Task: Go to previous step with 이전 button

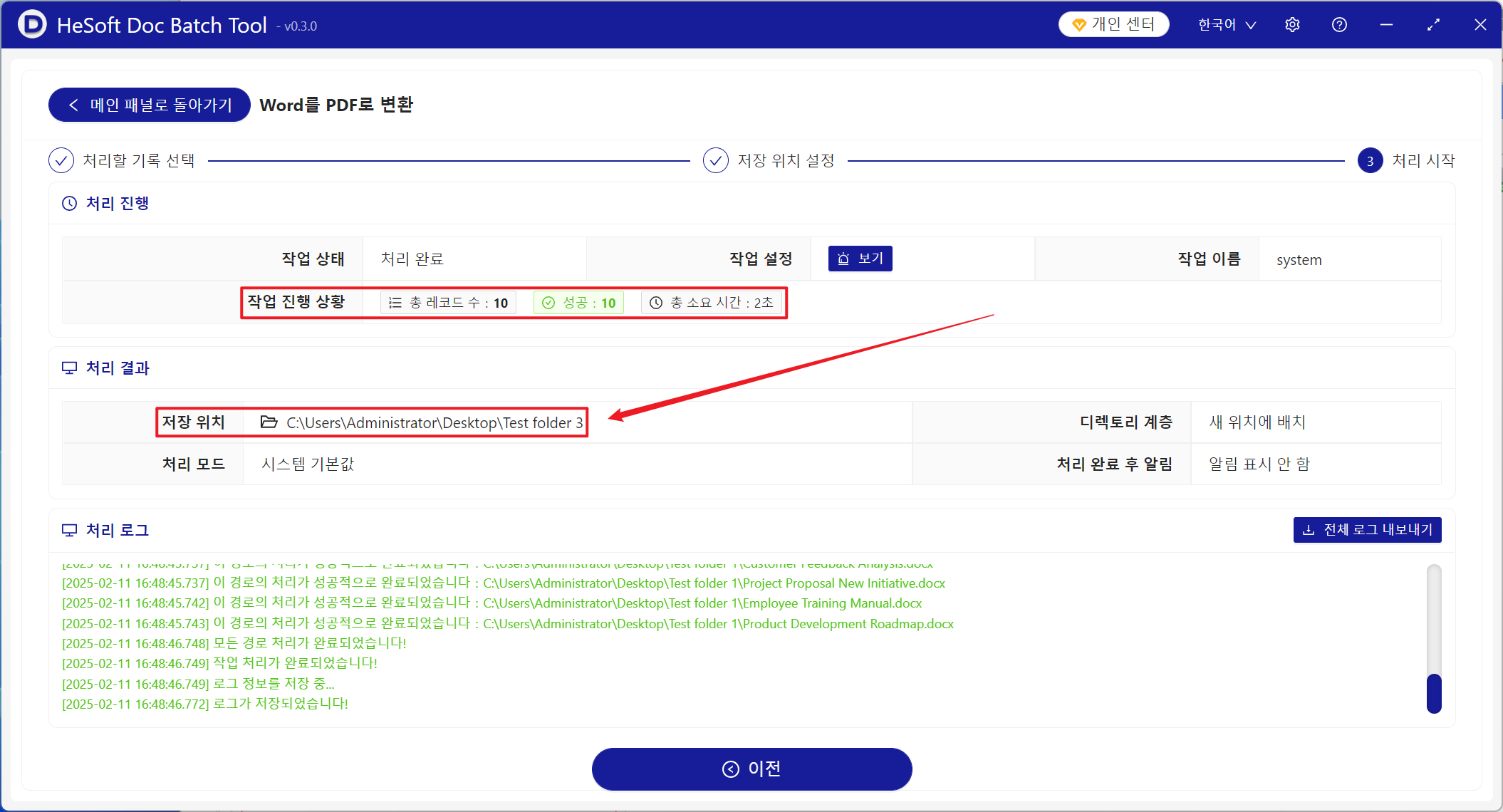Action: [752, 769]
